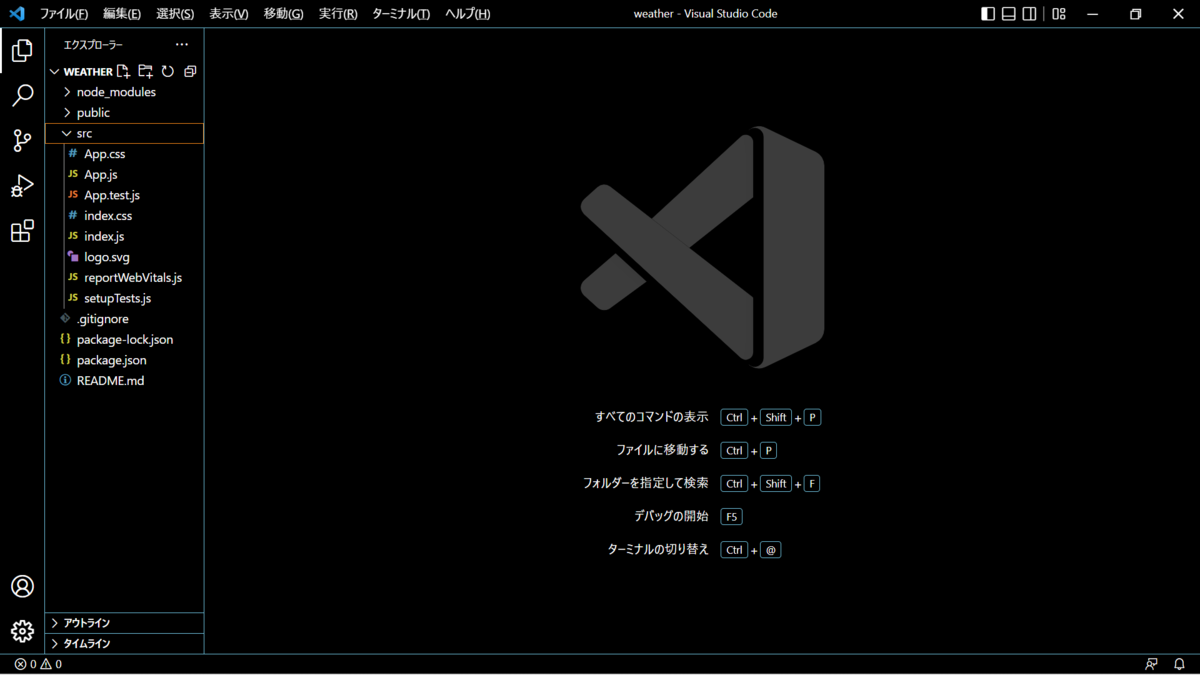The height and width of the screenshot is (675, 1200).
Task: Open the Source Control view
Action: pyautogui.click(x=22, y=140)
